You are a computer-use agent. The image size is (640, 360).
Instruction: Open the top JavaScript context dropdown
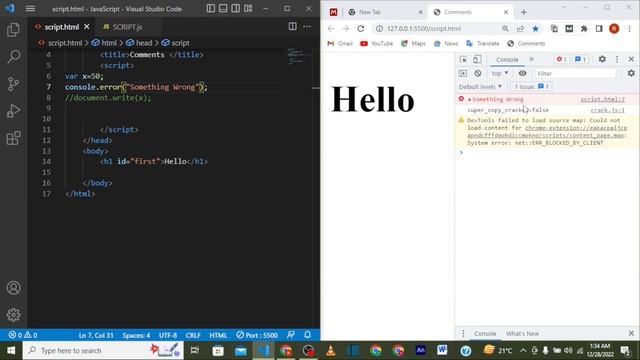point(500,73)
